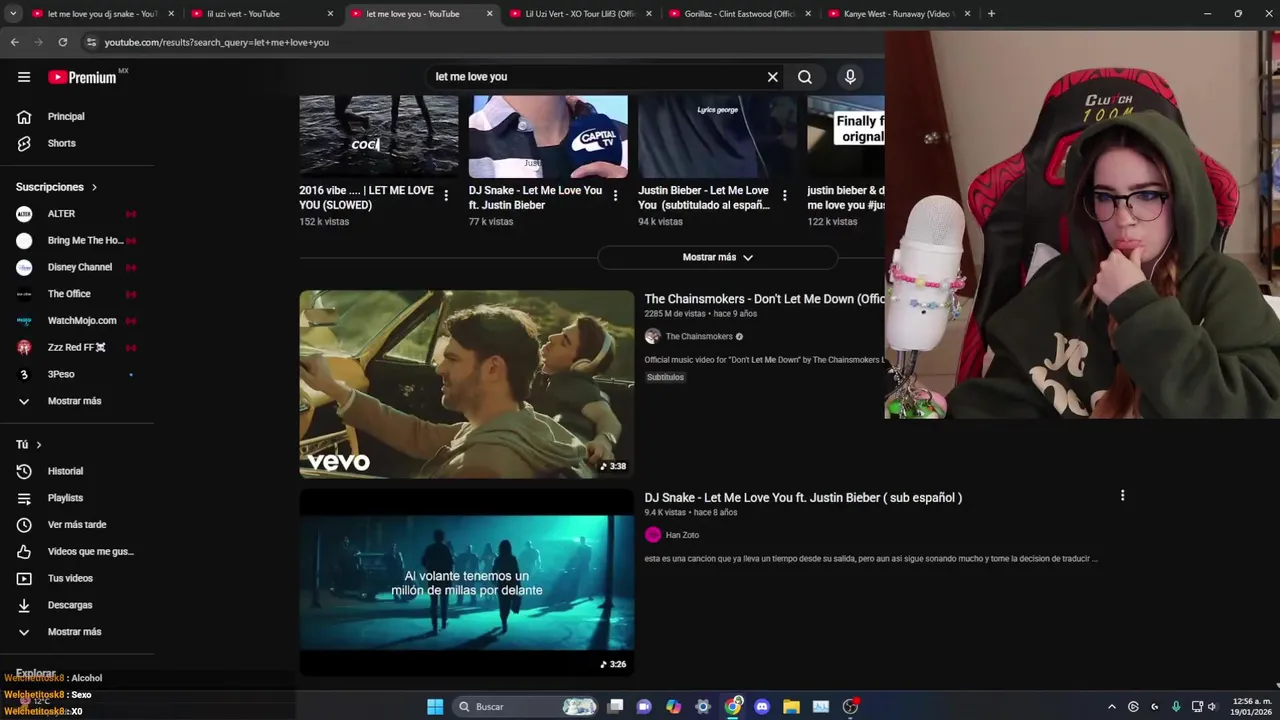
Task: Open more options for the sub español video
Action: pyautogui.click(x=1122, y=496)
